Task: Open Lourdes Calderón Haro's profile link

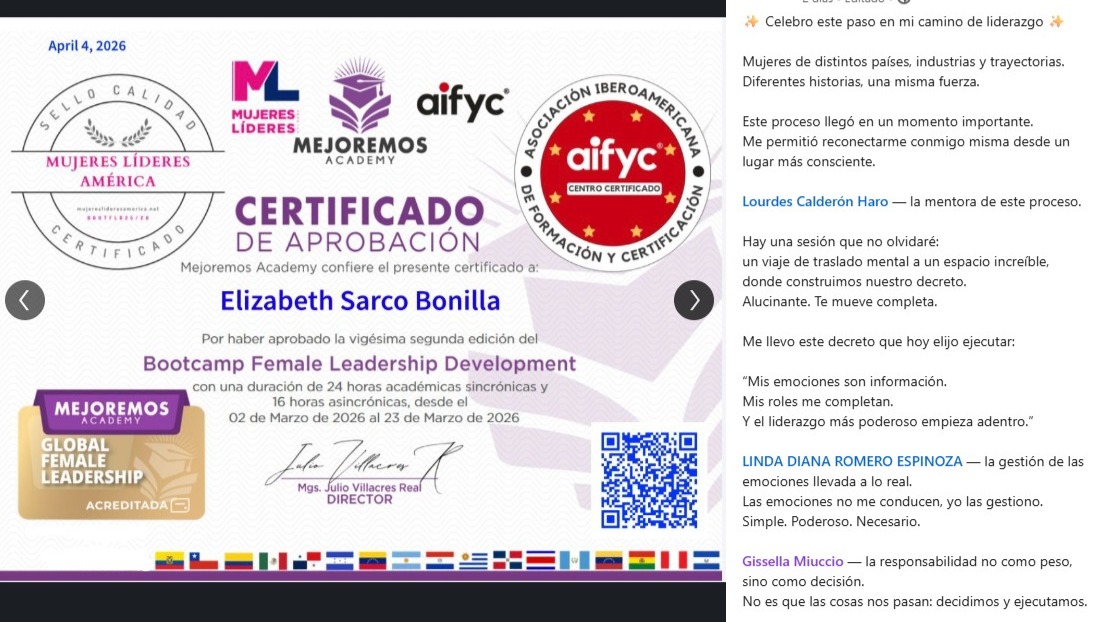Action: tap(815, 202)
